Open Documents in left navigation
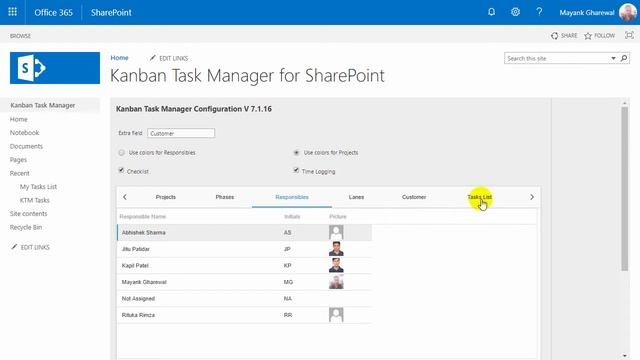 coord(26,146)
